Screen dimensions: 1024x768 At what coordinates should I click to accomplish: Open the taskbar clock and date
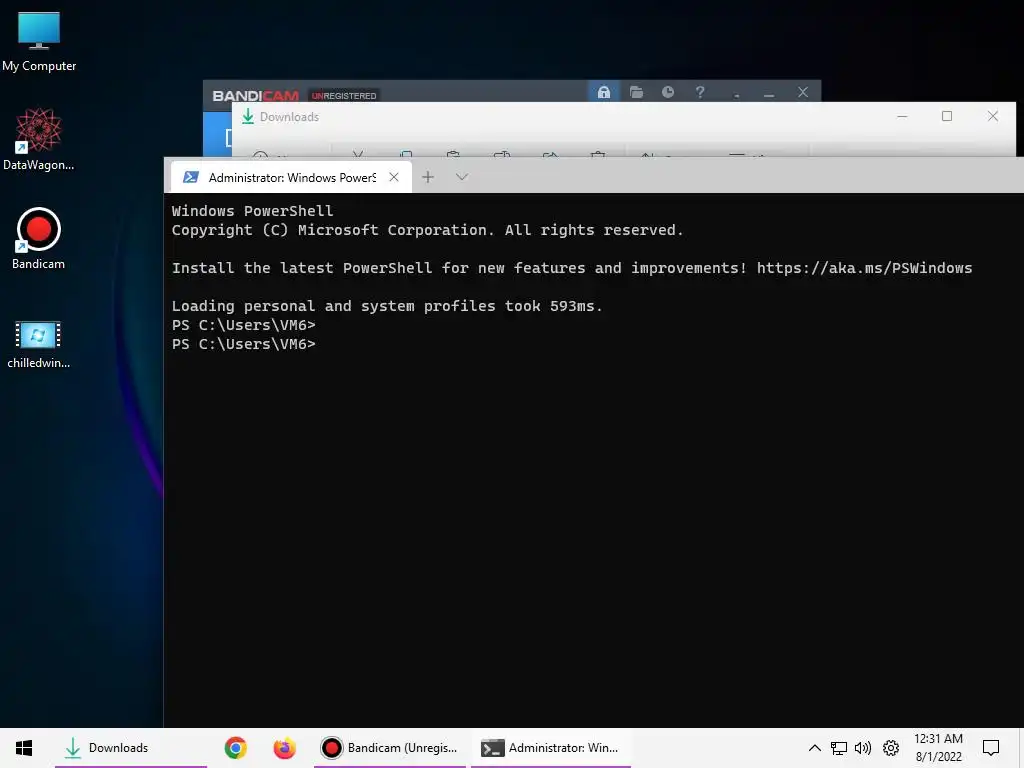938,748
